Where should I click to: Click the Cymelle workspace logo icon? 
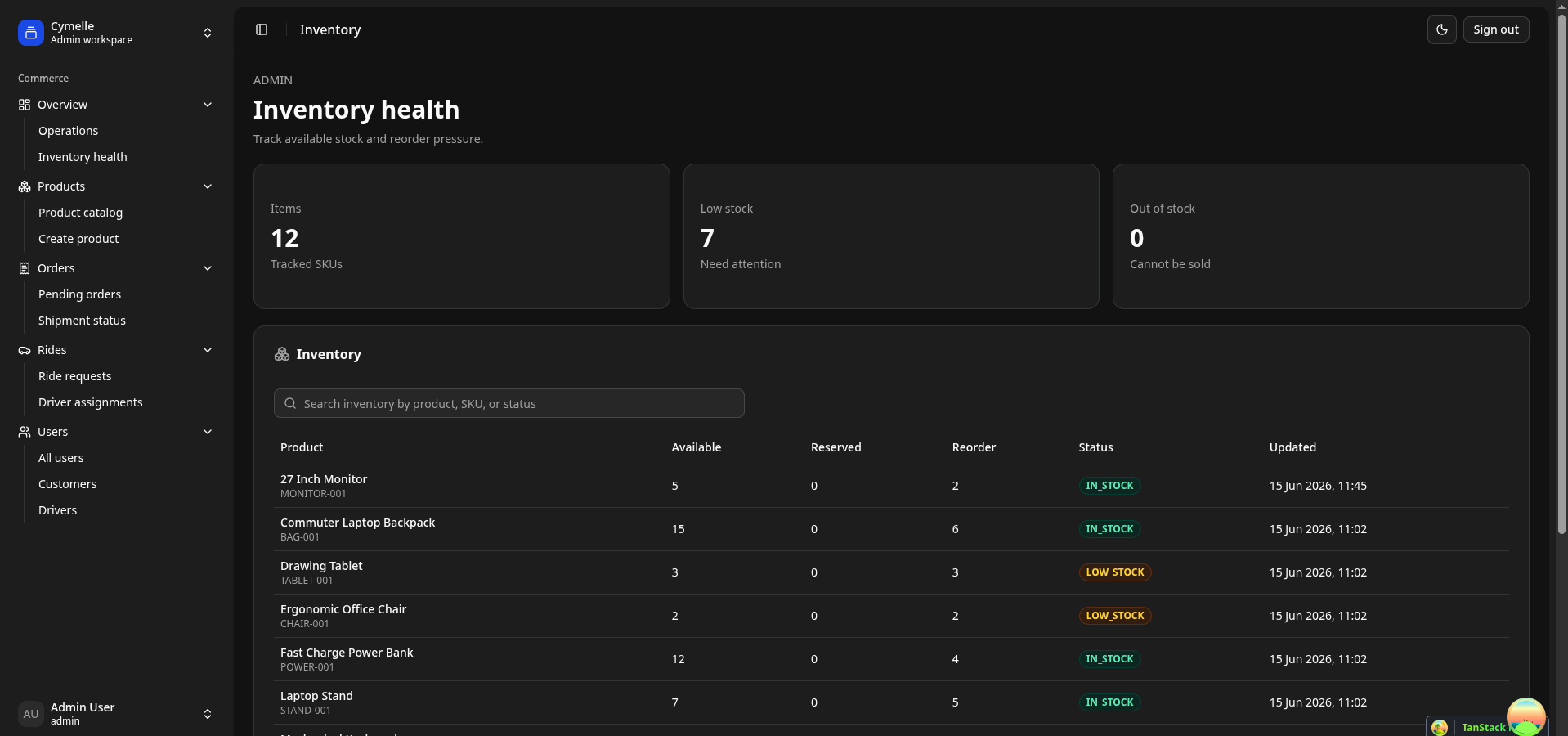(x=31, y=33)
